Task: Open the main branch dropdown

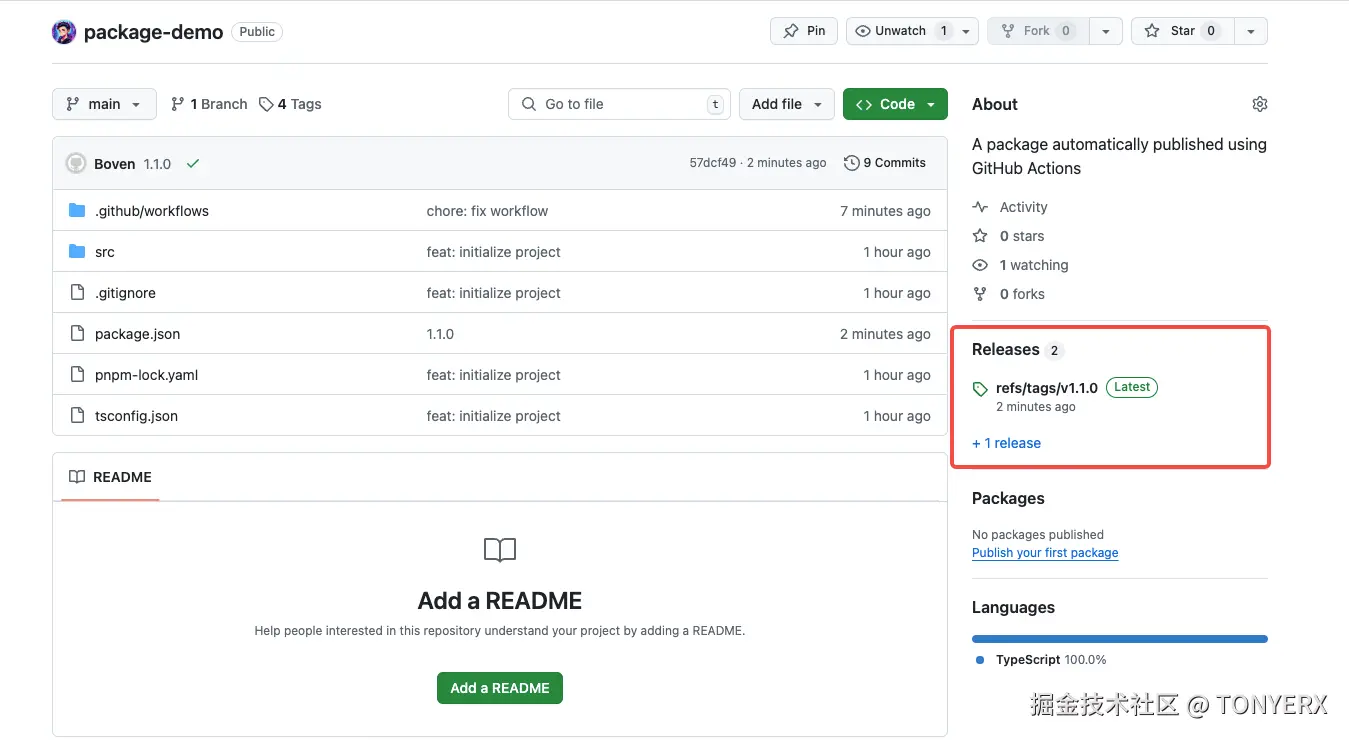Action: [x=104, y=104]
